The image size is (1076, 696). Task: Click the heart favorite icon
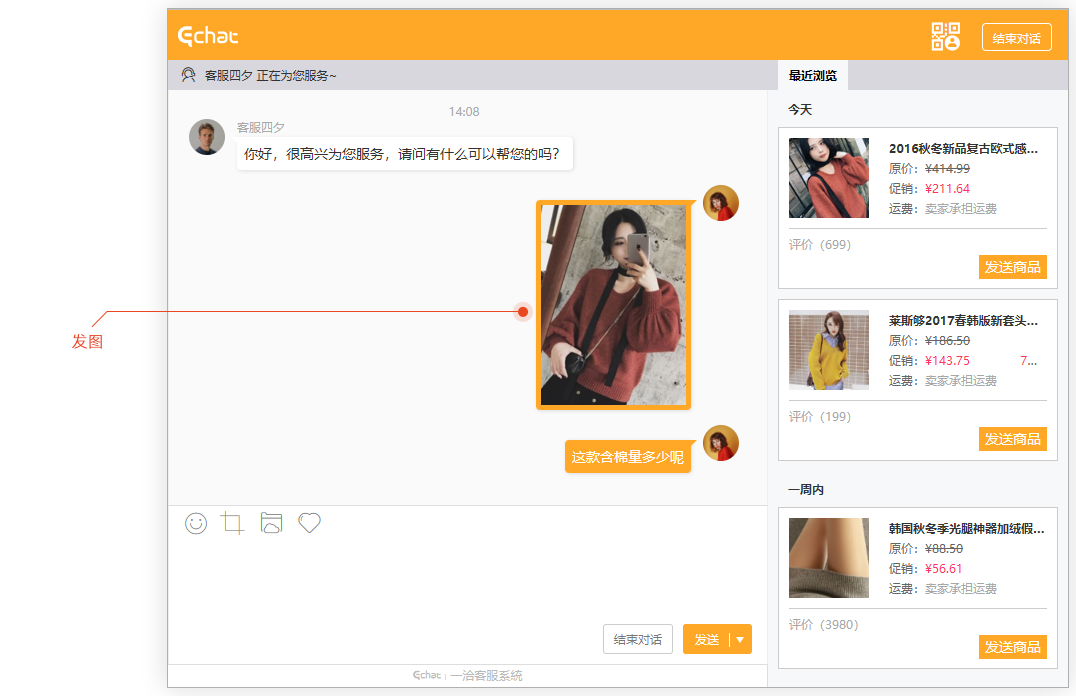pos(310,523)
